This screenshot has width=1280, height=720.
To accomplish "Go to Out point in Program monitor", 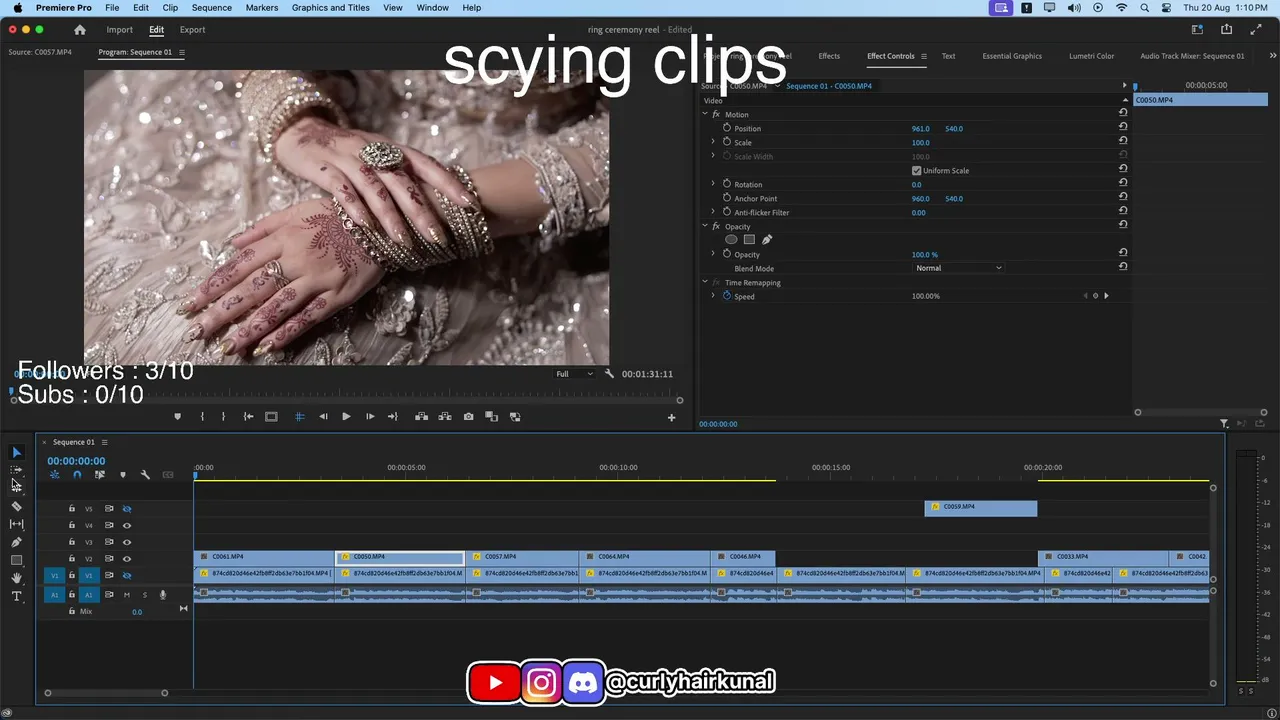I will click(x=392, y=417).
